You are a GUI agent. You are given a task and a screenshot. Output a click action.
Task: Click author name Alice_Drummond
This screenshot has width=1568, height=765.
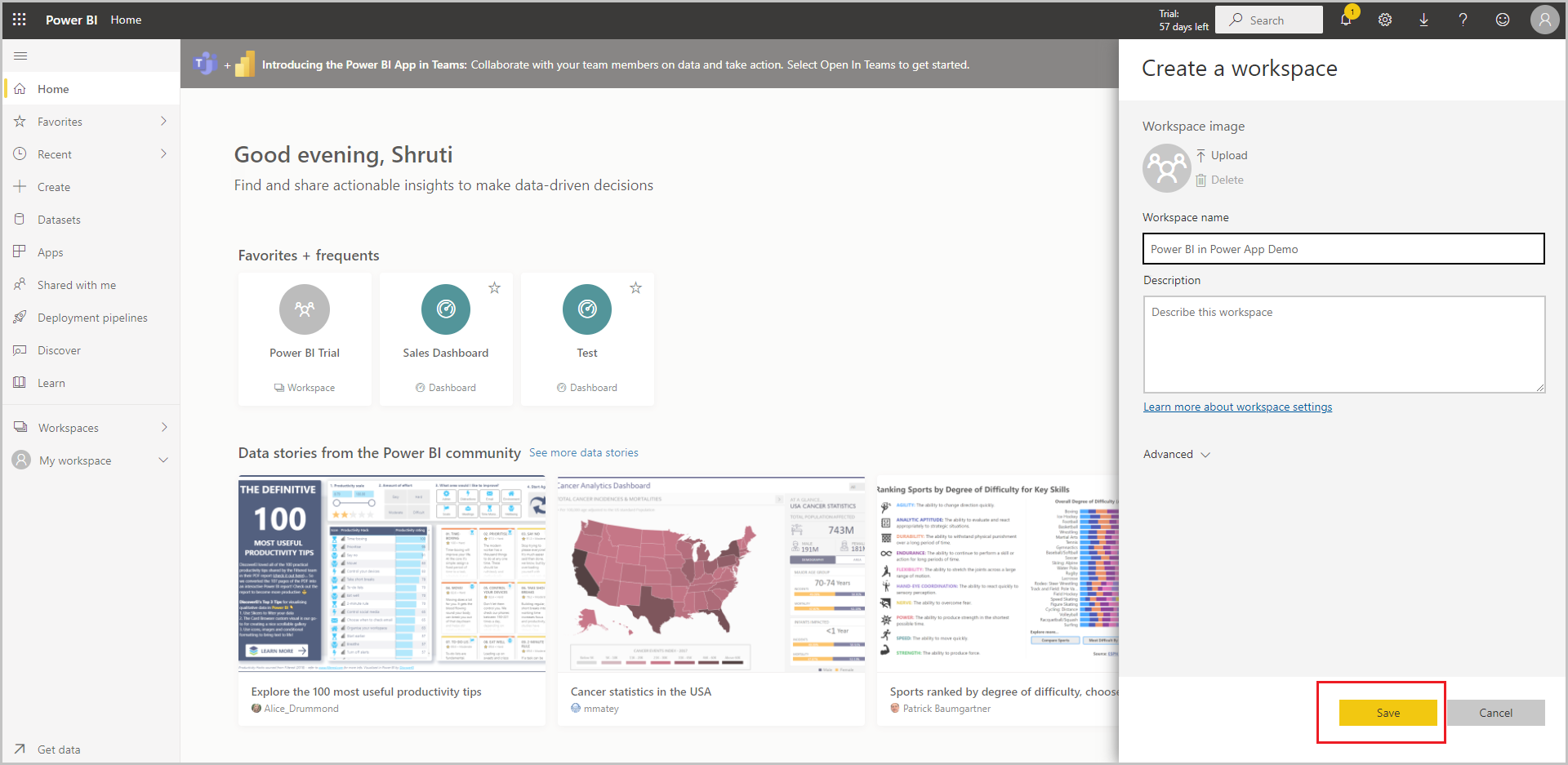pyautogui.click(x=301, y=709)
